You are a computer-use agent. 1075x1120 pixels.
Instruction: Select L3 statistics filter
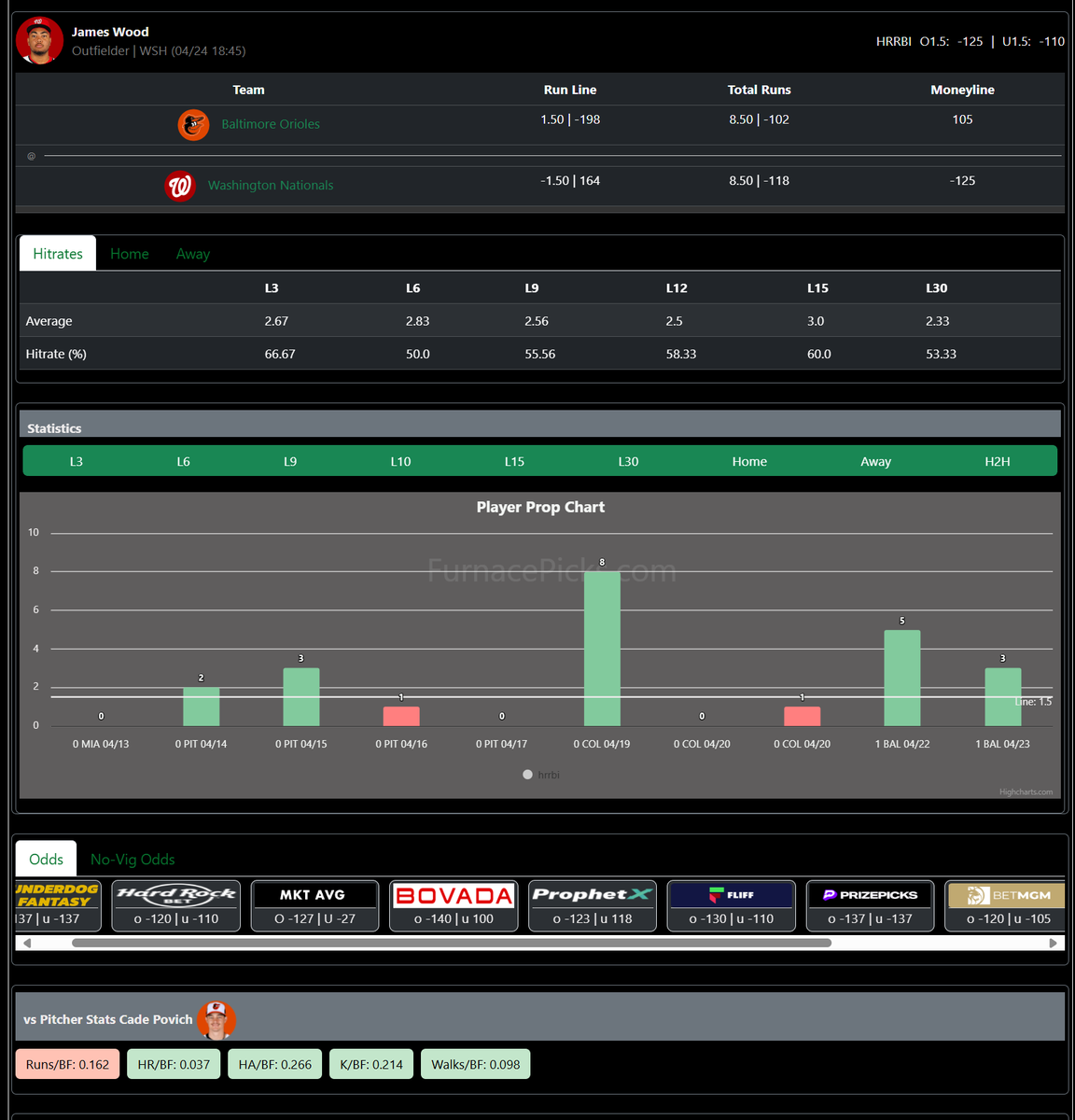click(x=77, y=461)
